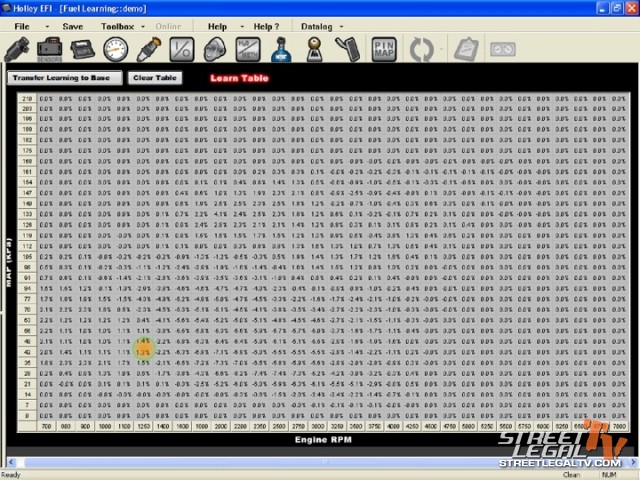
Task: Click the I/O configuration icon
Action: 182,49
